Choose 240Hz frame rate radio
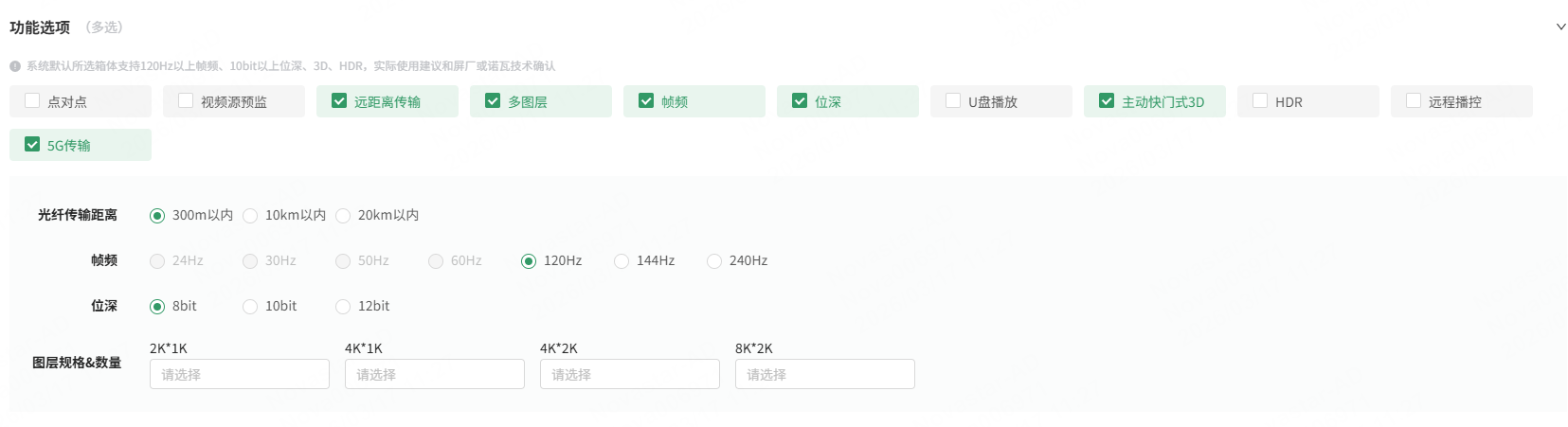 [x=714, y=261]
